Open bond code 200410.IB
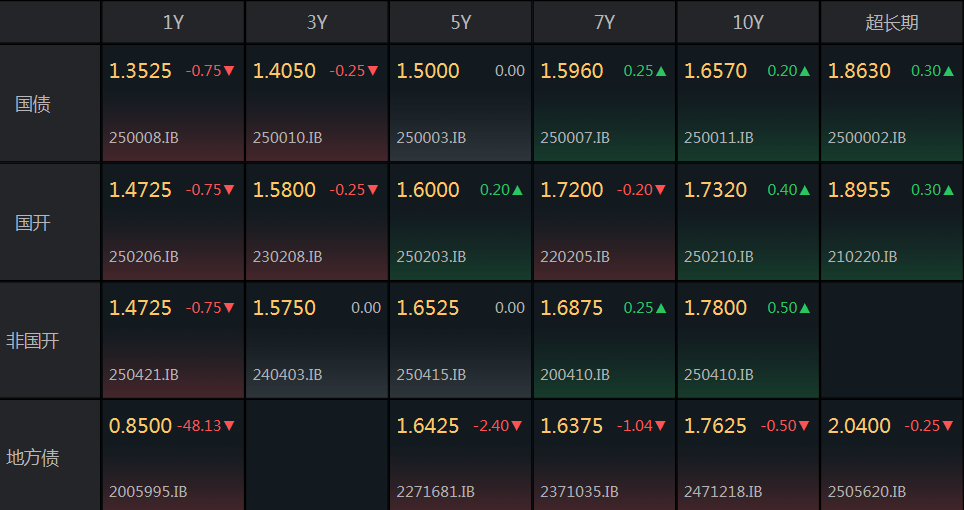 [575, 374]
